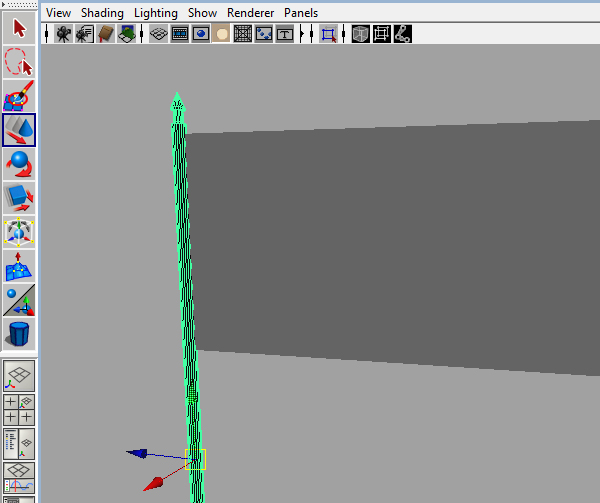This screenshot has height=503, width=600.
Task: Toggle X-Ray cube display mode
Action: click(x=360, y=34)
